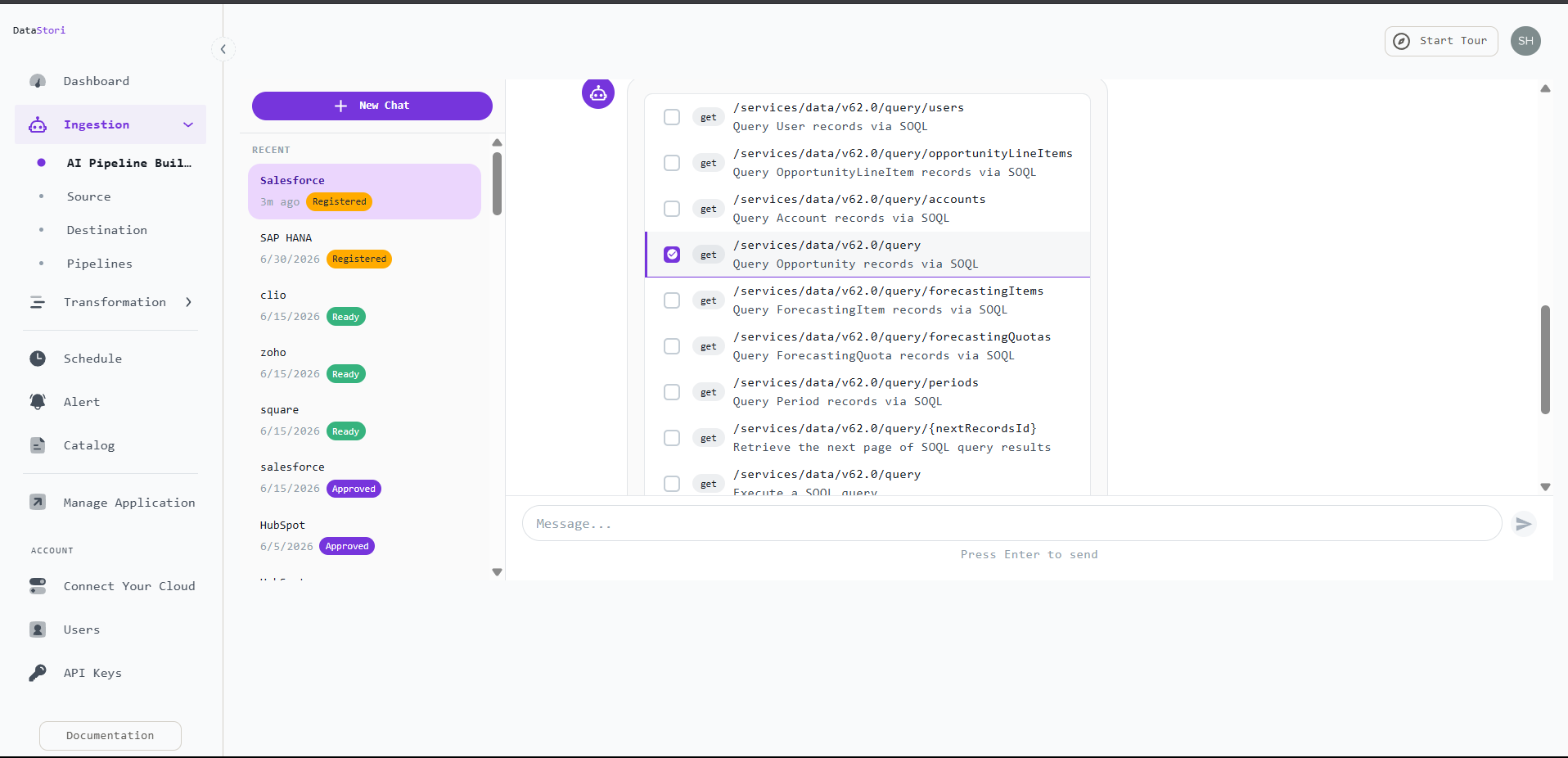Screen dimensions: 1568x758
Task: Click the Alert bell icon
Action: tap(38, 402)
